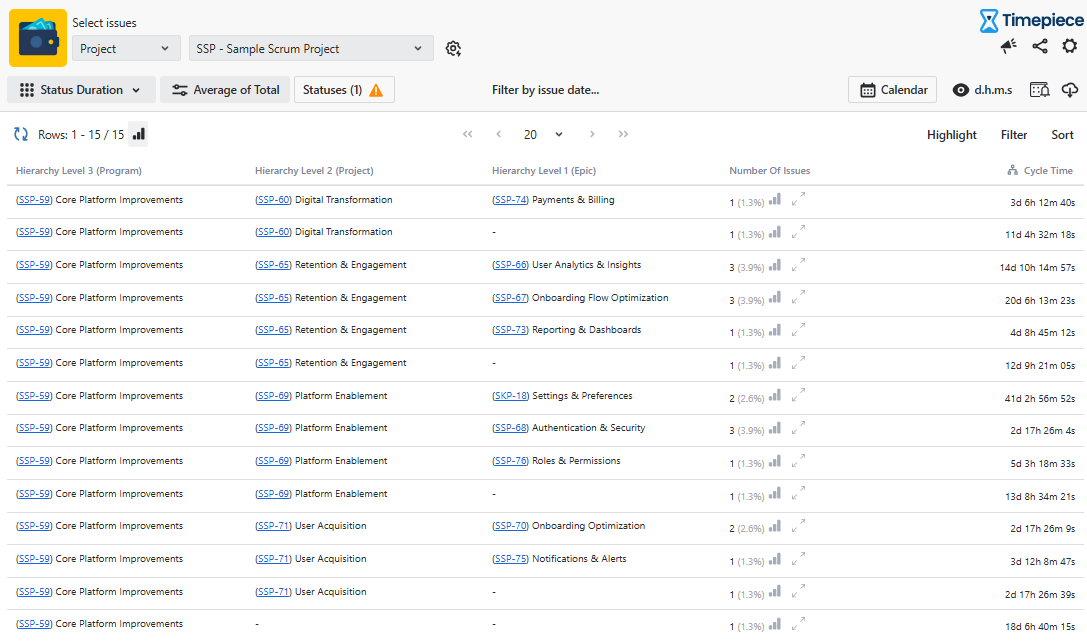Open the Timepiece settings gear icon
The height and width of the screenshot is (642, 1087).
point(1070,46)
